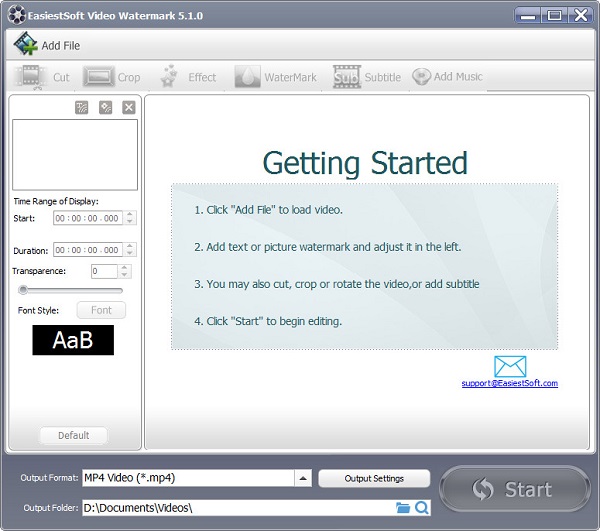600x531 pixels.
Task: Click the envelope email icon
Action: [x=510, y=366]
